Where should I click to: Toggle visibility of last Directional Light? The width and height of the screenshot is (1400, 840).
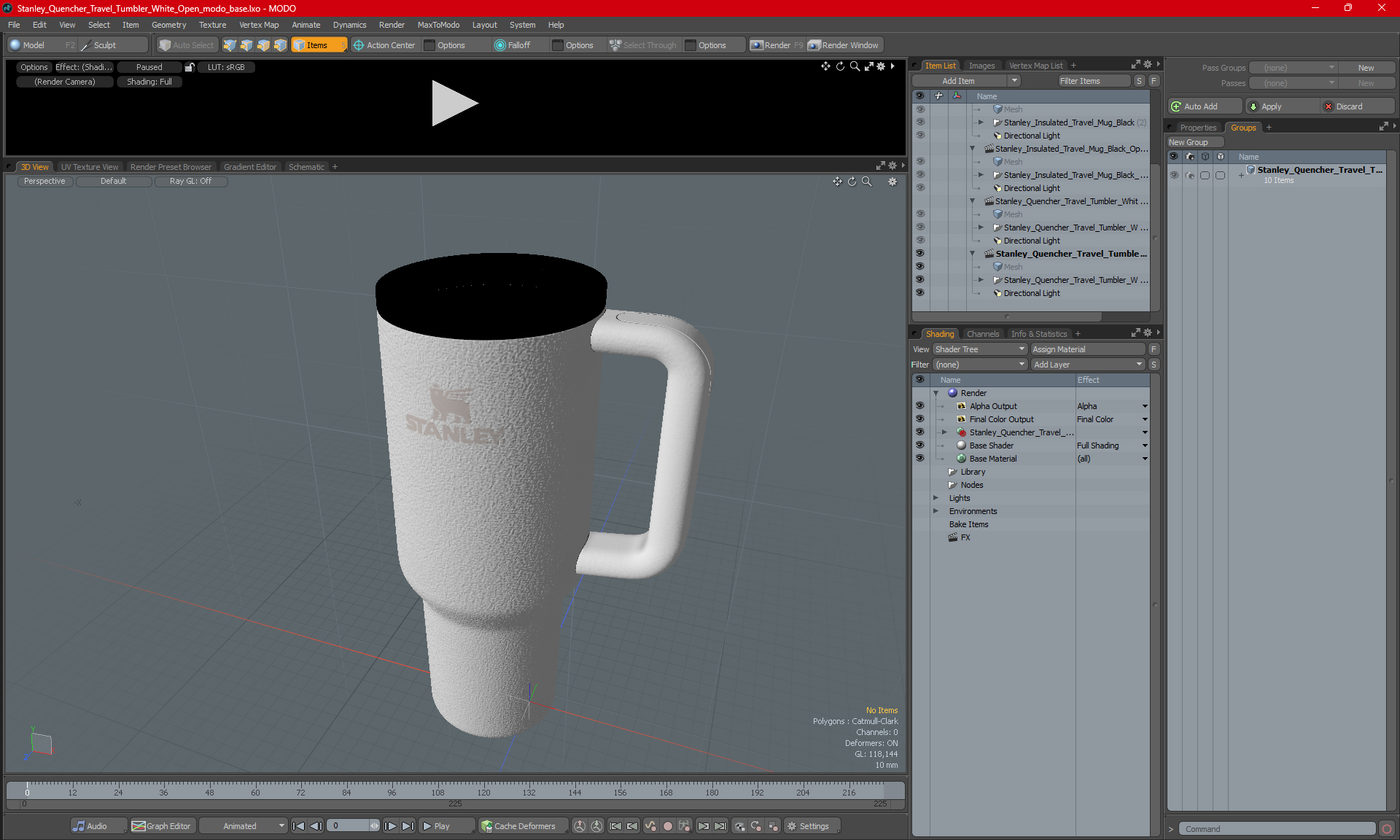(x=919, y=293)
